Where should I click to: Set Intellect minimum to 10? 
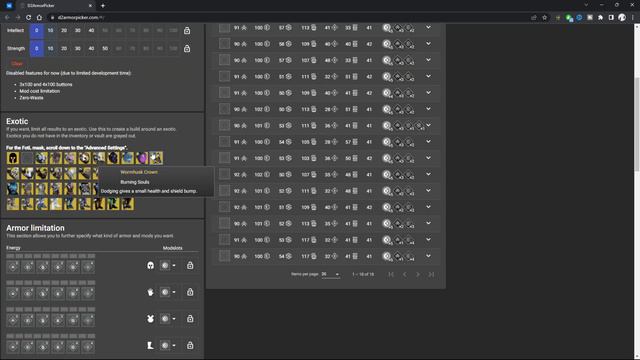click(x=50, y=31)
